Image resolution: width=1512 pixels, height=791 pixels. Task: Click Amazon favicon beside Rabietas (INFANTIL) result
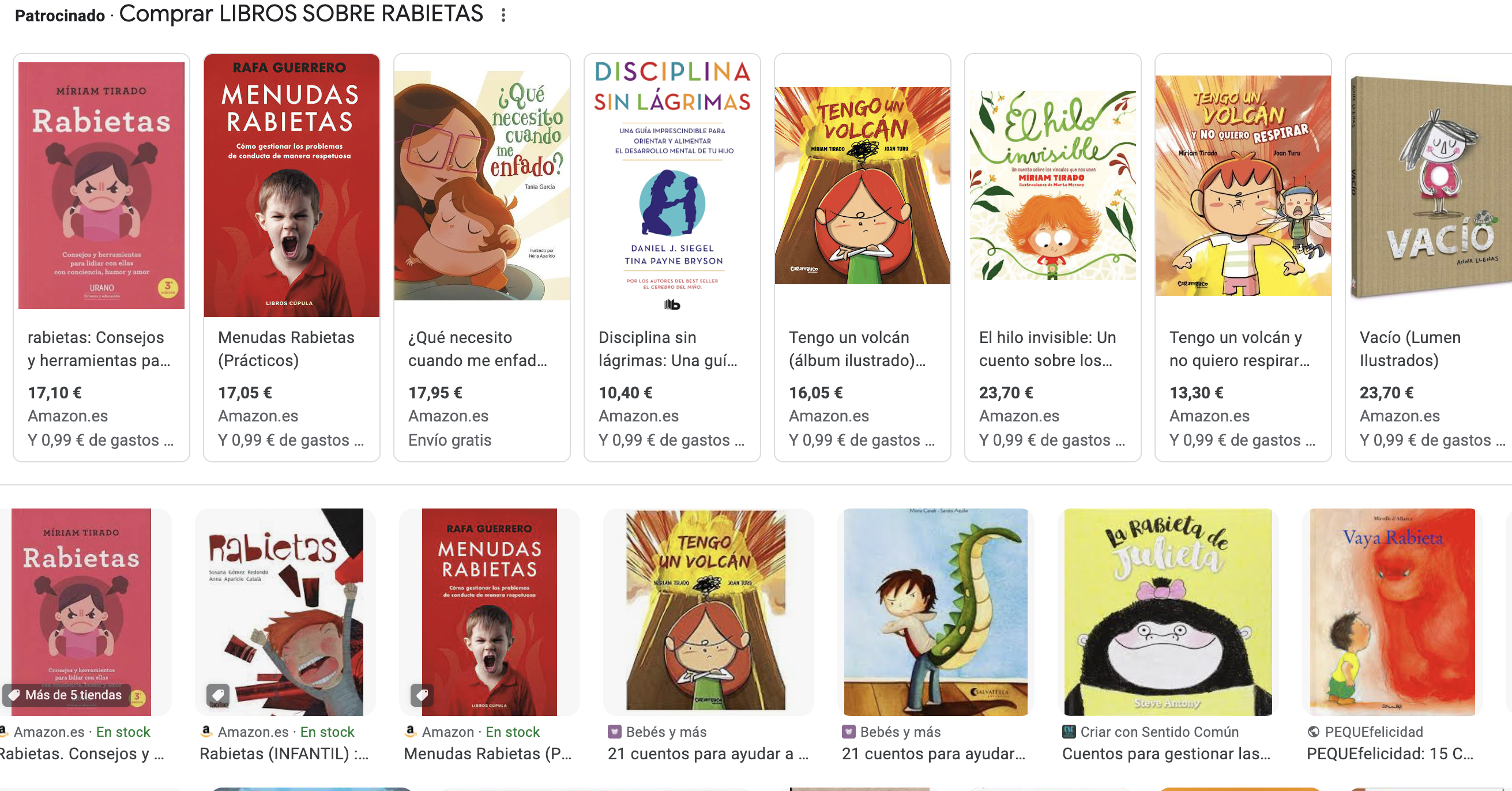pyautogui.click(x=206, y=731)
